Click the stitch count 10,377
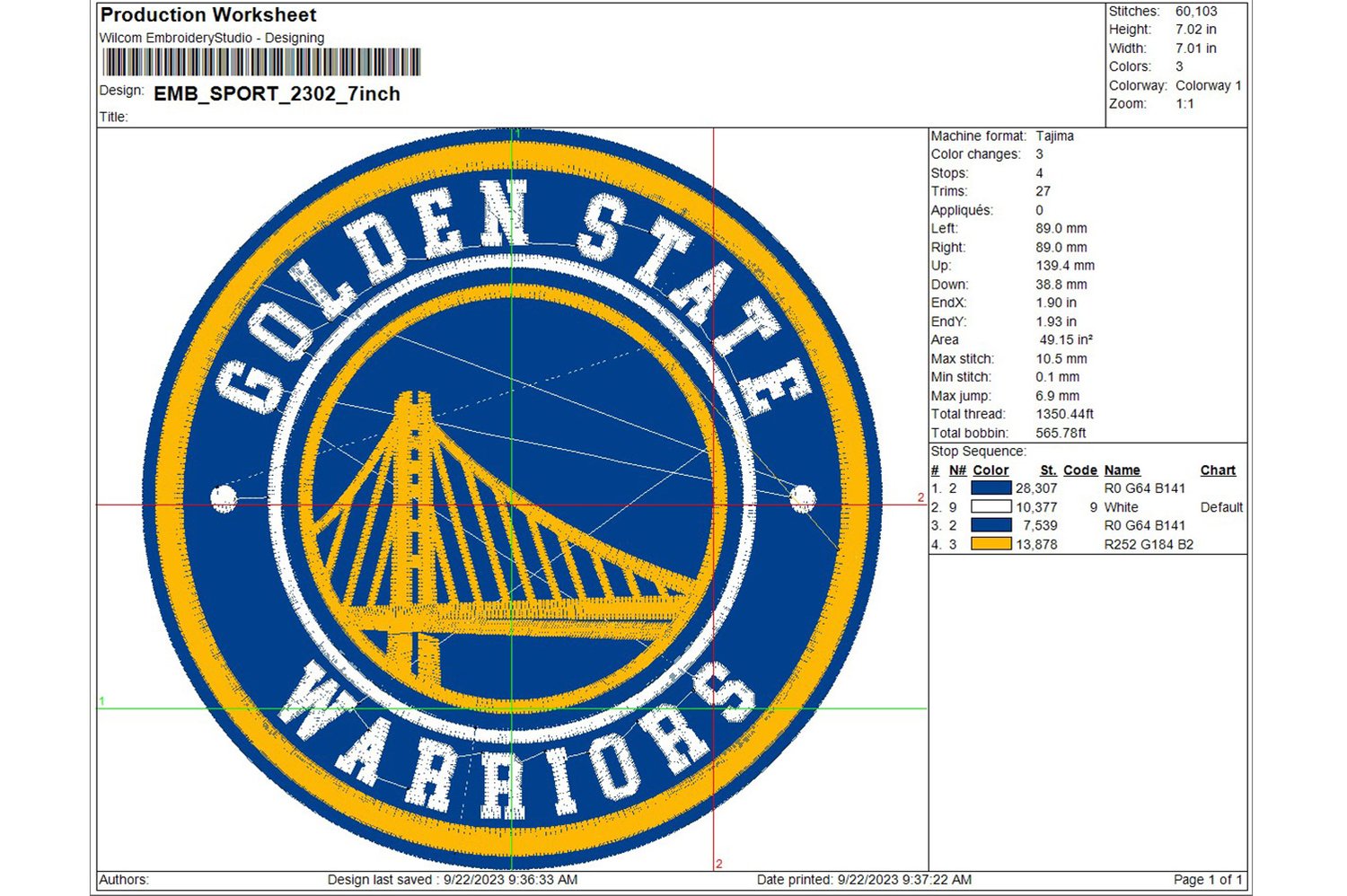 [1036, 507]
